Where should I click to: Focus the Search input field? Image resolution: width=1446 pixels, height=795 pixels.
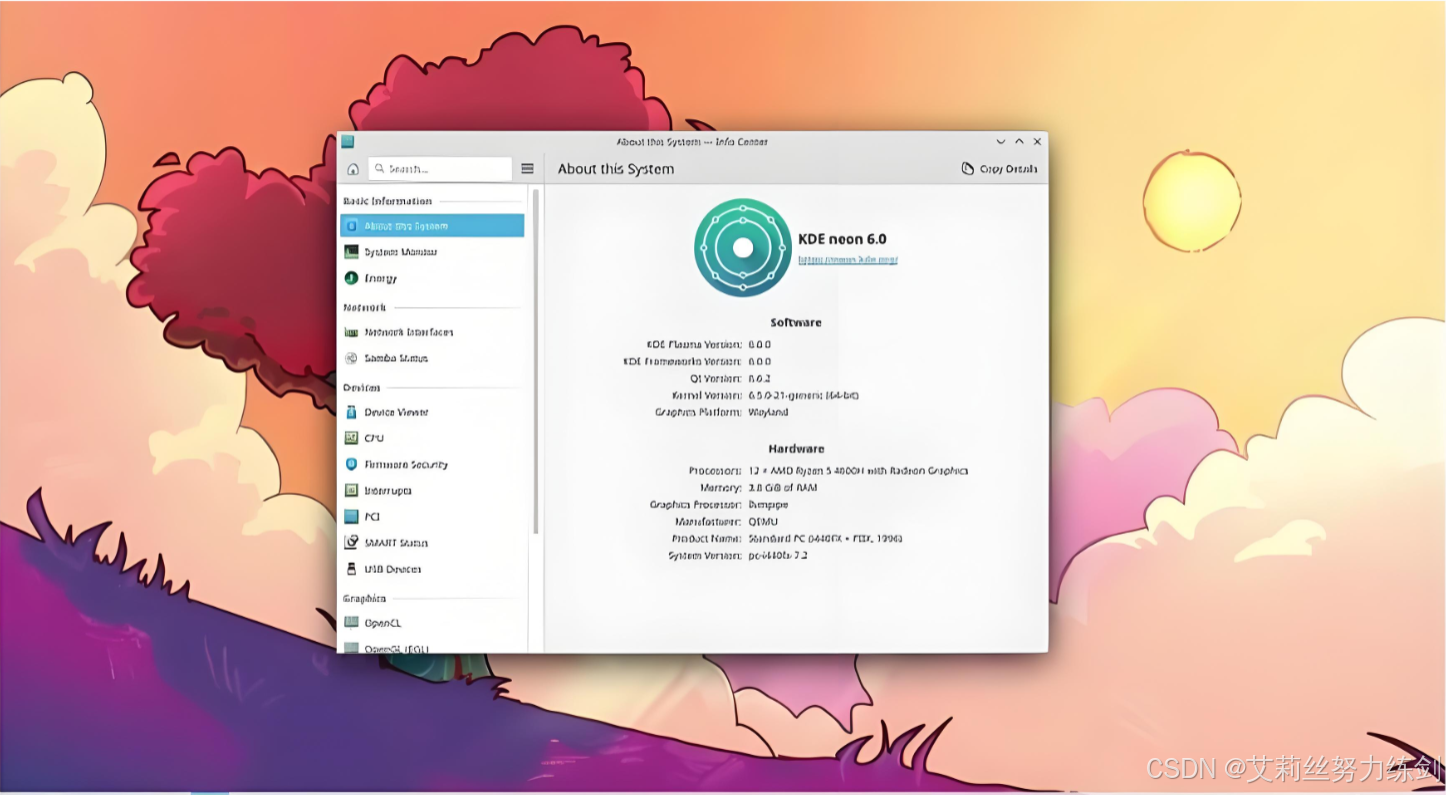pyautogui.click(x=440, y=169)
